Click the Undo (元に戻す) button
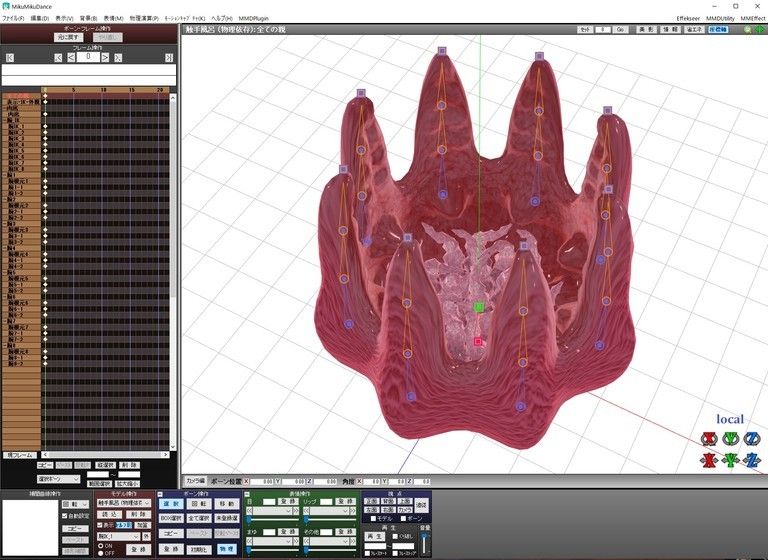 pos(68,37)
